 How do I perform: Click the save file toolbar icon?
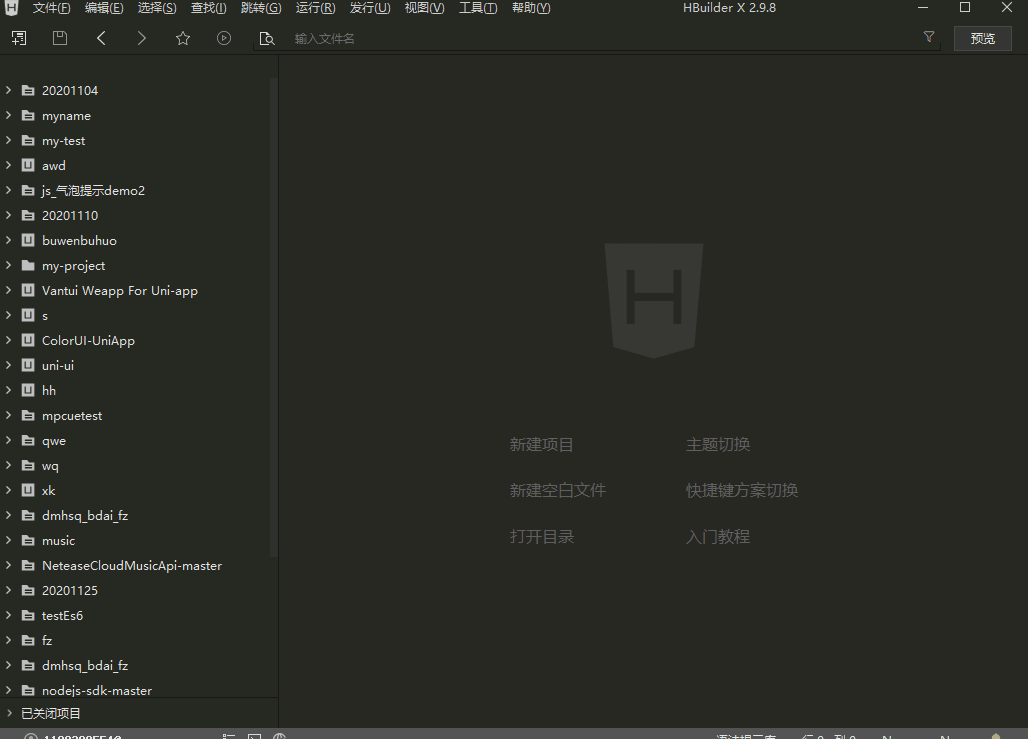click(x=60, y=38)
